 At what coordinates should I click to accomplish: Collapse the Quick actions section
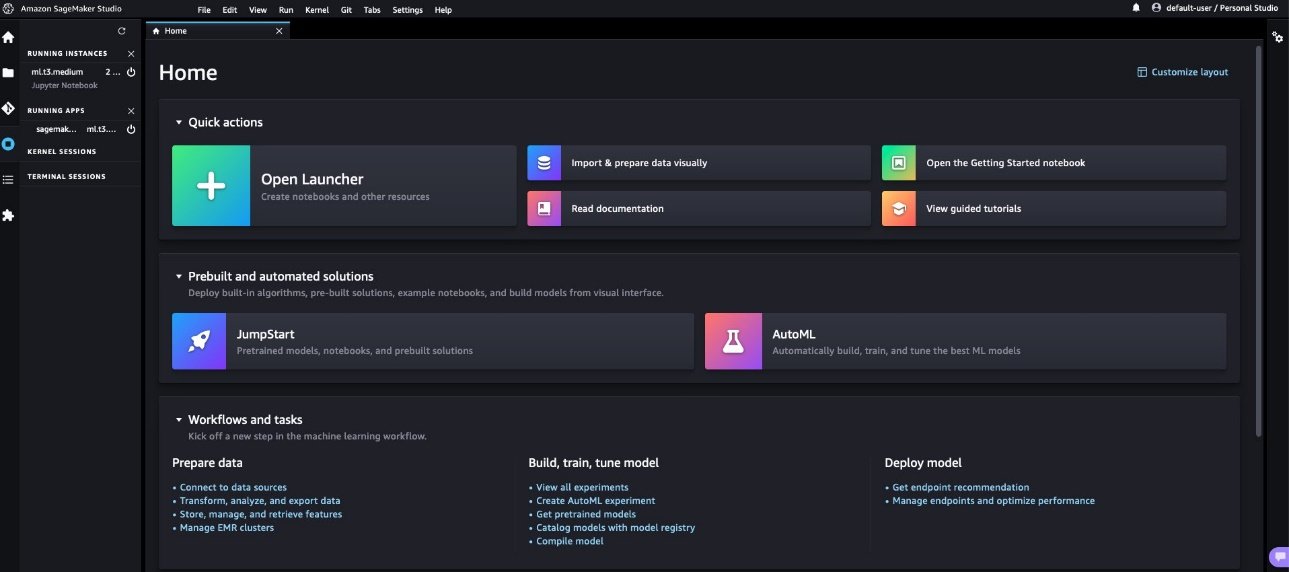click(179, 122)
